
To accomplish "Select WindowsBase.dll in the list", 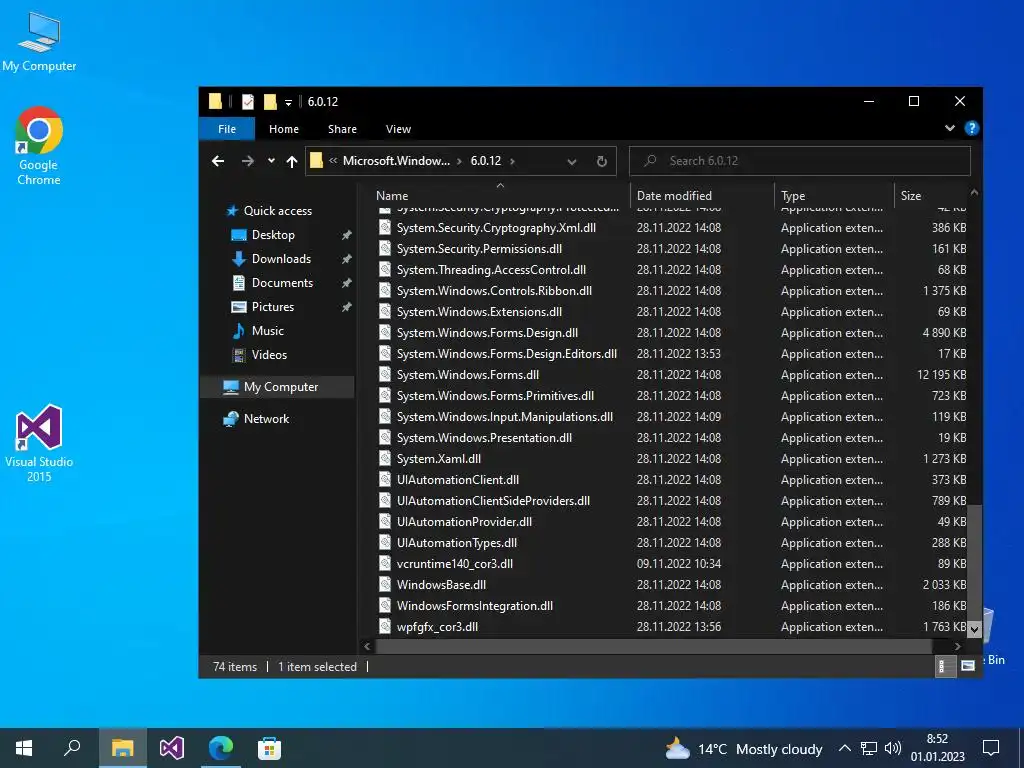I will pos(441,584).
